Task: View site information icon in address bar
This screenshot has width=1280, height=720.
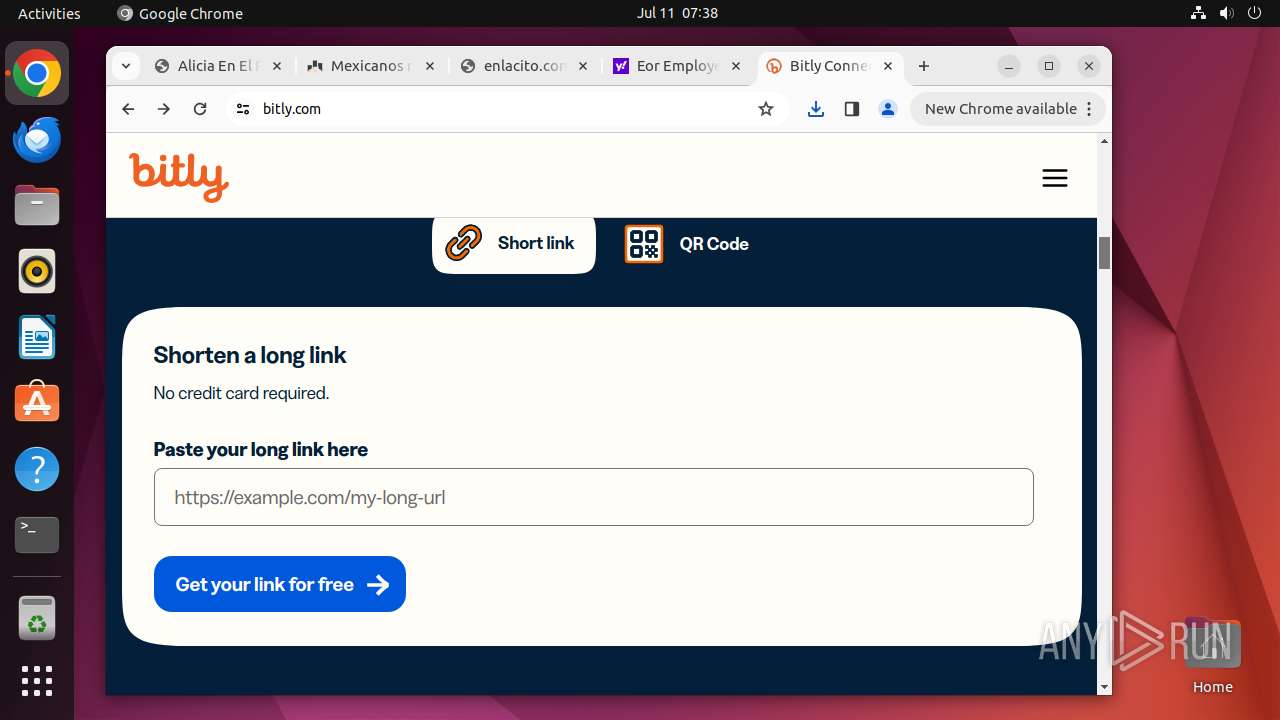Action: tap(242, 109)
